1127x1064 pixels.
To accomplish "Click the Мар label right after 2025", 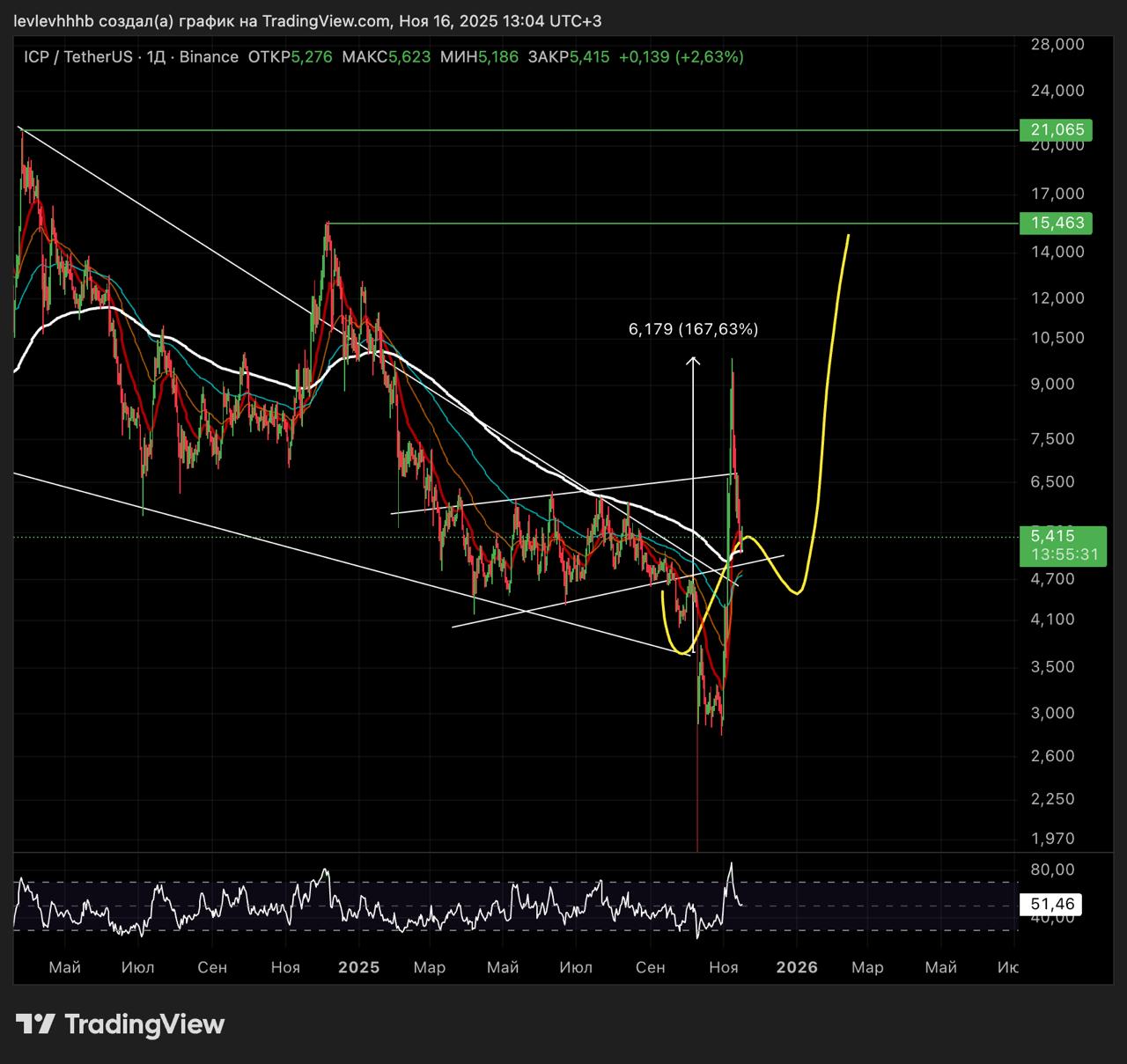I will 429,967.
